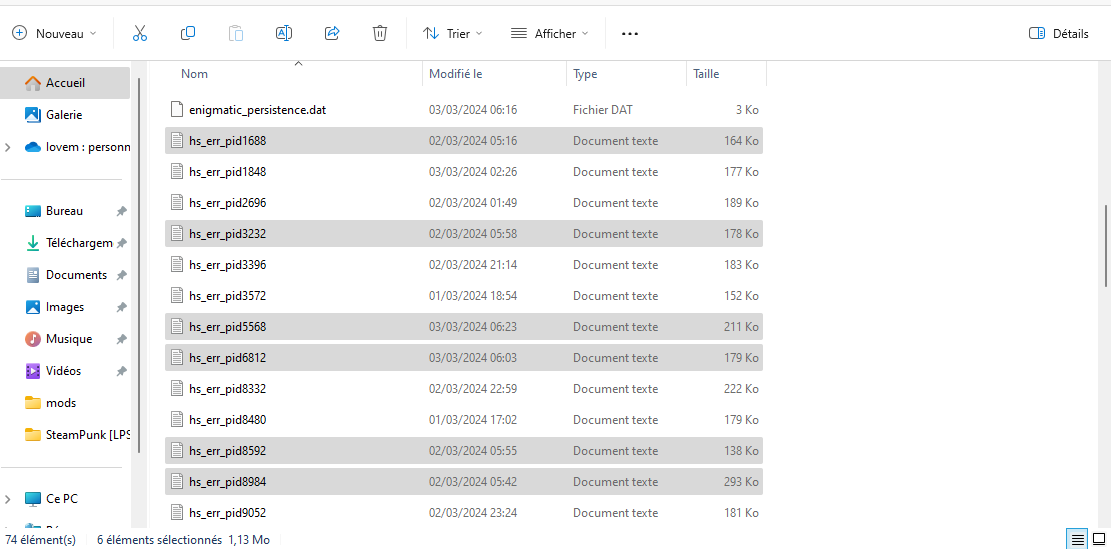Expand the Ce PC chevron
Image resolution: width=1111 pixels, height=549 pixels.
8,499
